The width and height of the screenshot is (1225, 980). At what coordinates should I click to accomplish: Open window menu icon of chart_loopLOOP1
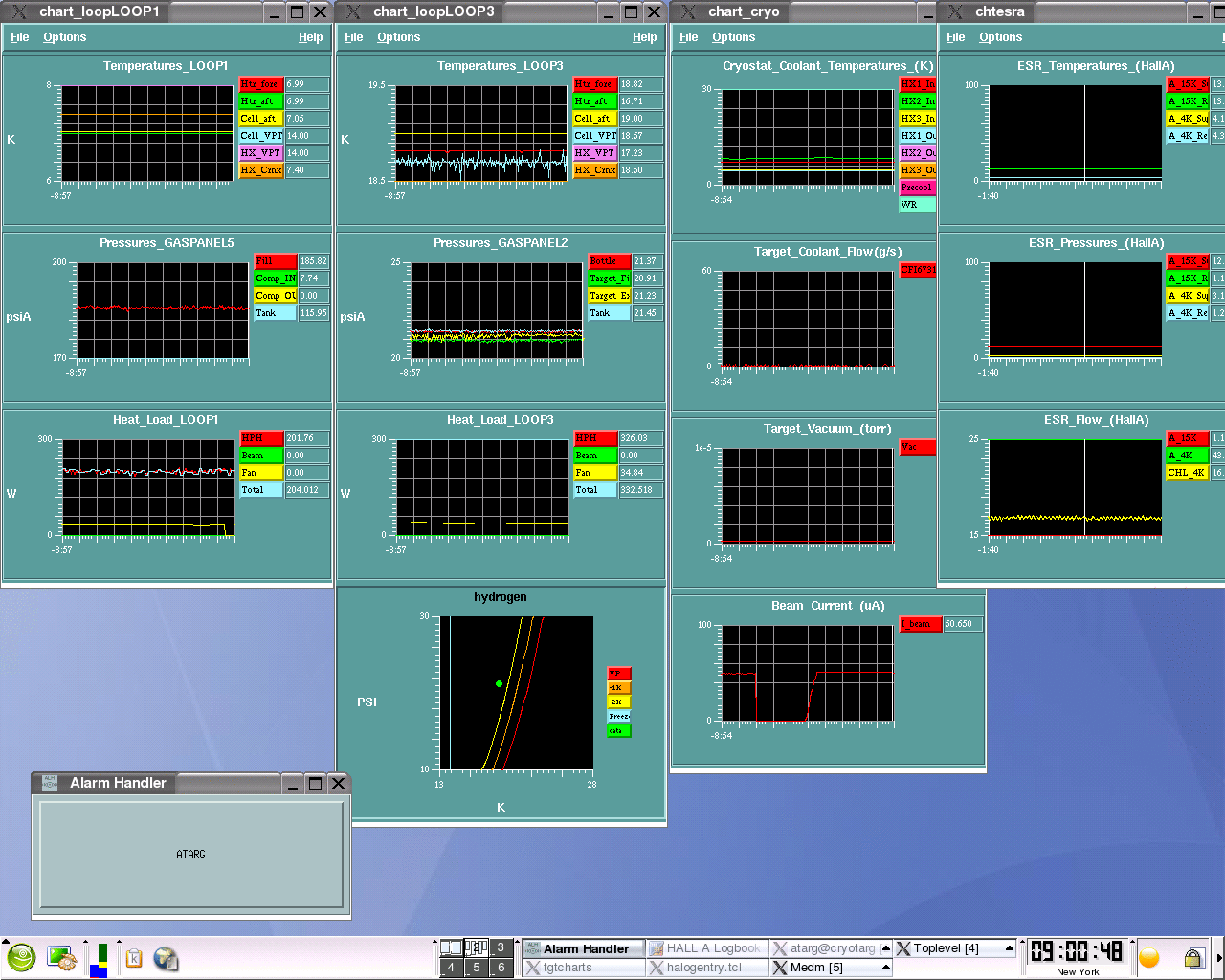[x=18, y=11]
